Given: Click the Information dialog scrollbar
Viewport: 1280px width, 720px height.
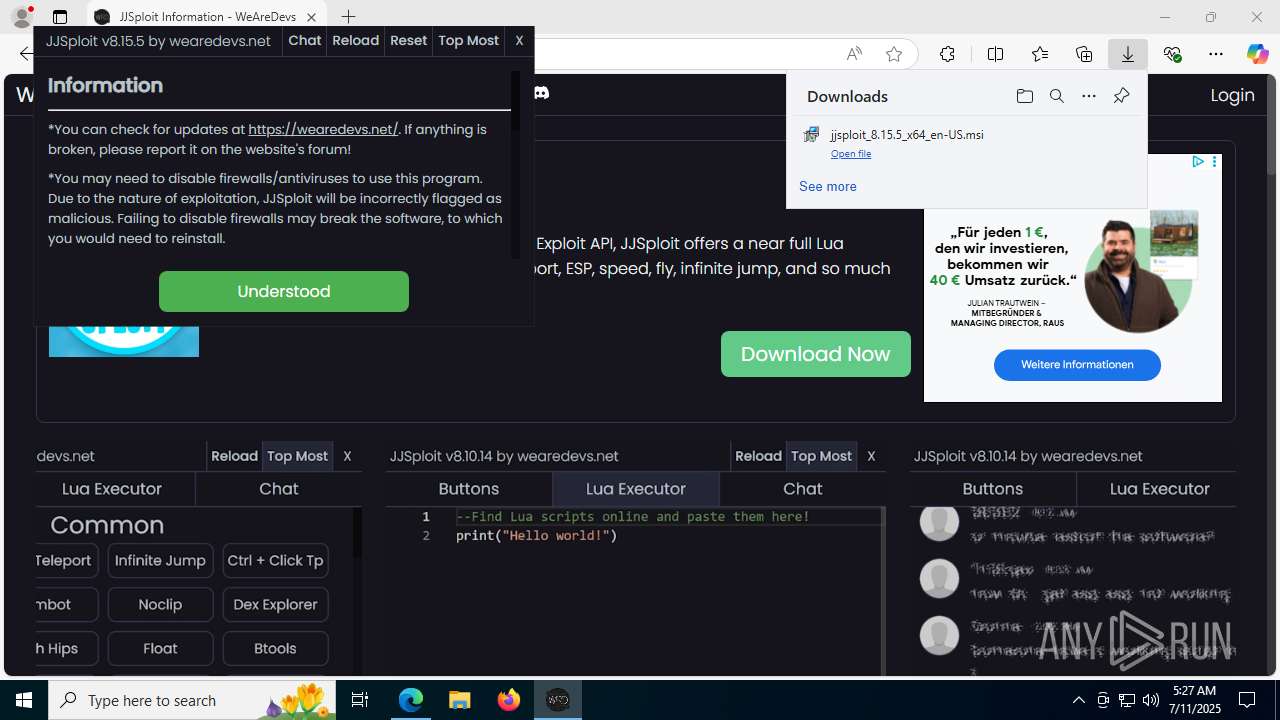Looking at the screenshot, I should (516, 165).
